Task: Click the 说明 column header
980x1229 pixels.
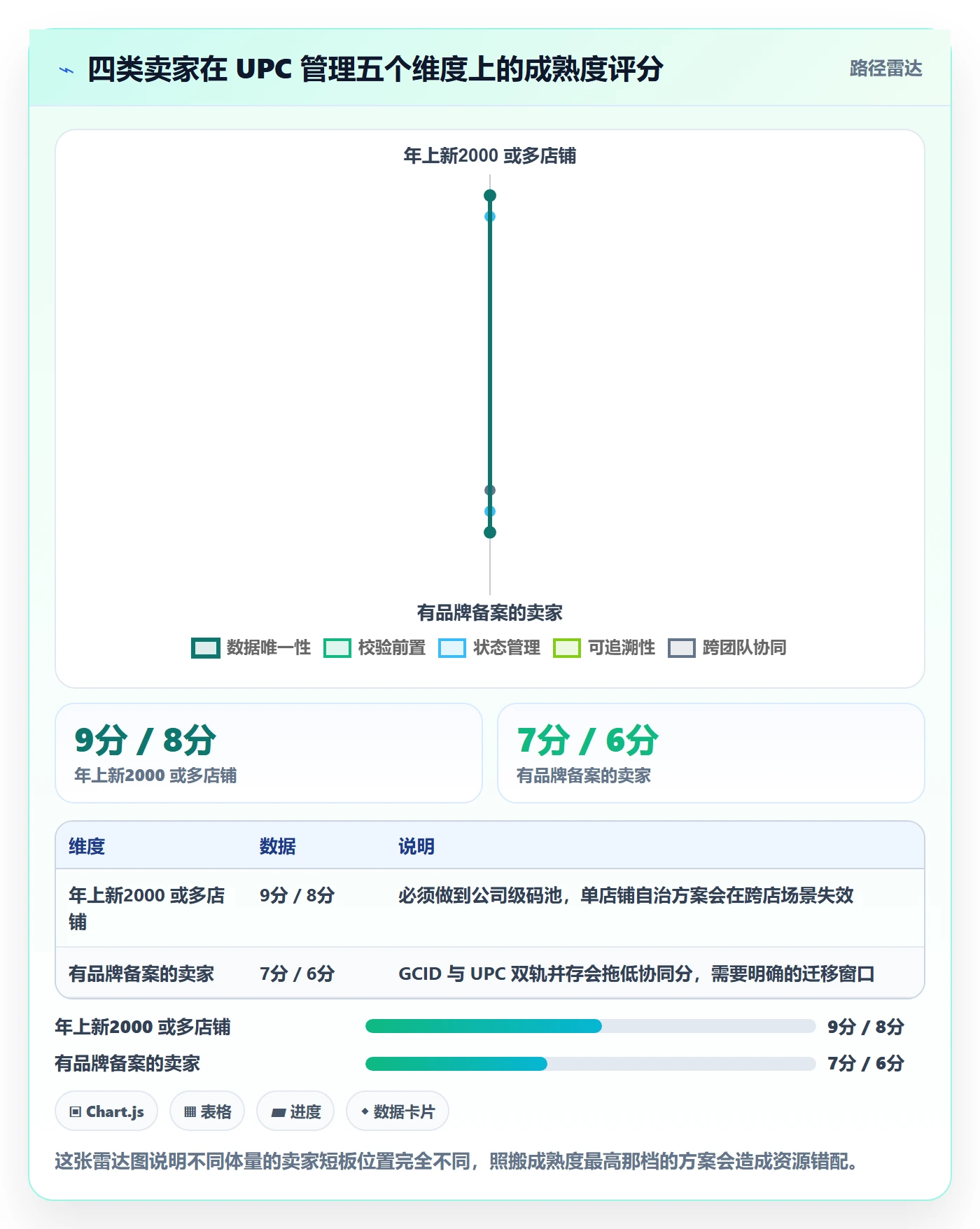Action: 416,847
